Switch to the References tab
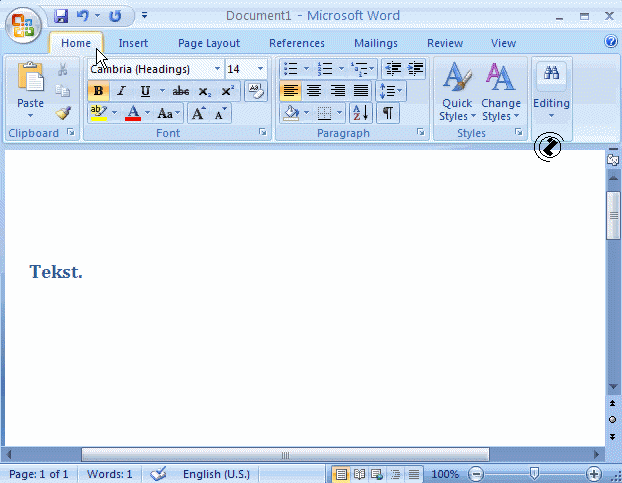The image size is (622, 483). point(297,43)
